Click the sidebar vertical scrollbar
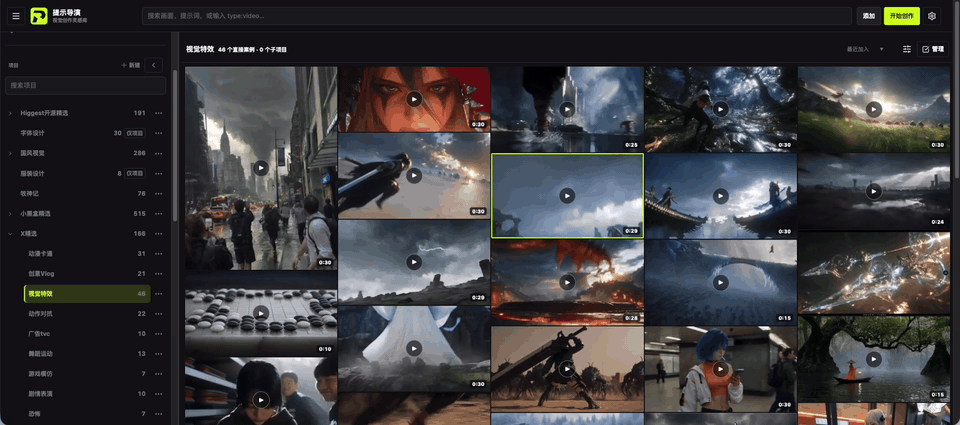 click(176, 147)
